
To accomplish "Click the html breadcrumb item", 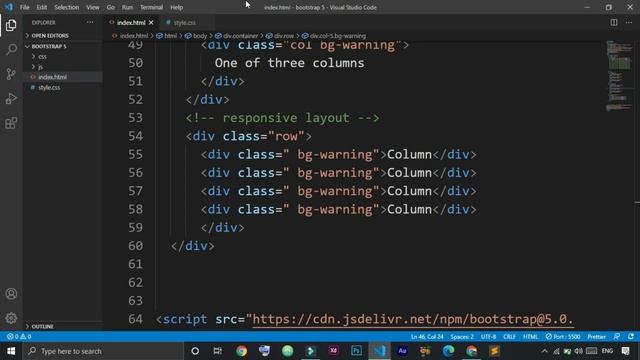I will tap(167, 36).
